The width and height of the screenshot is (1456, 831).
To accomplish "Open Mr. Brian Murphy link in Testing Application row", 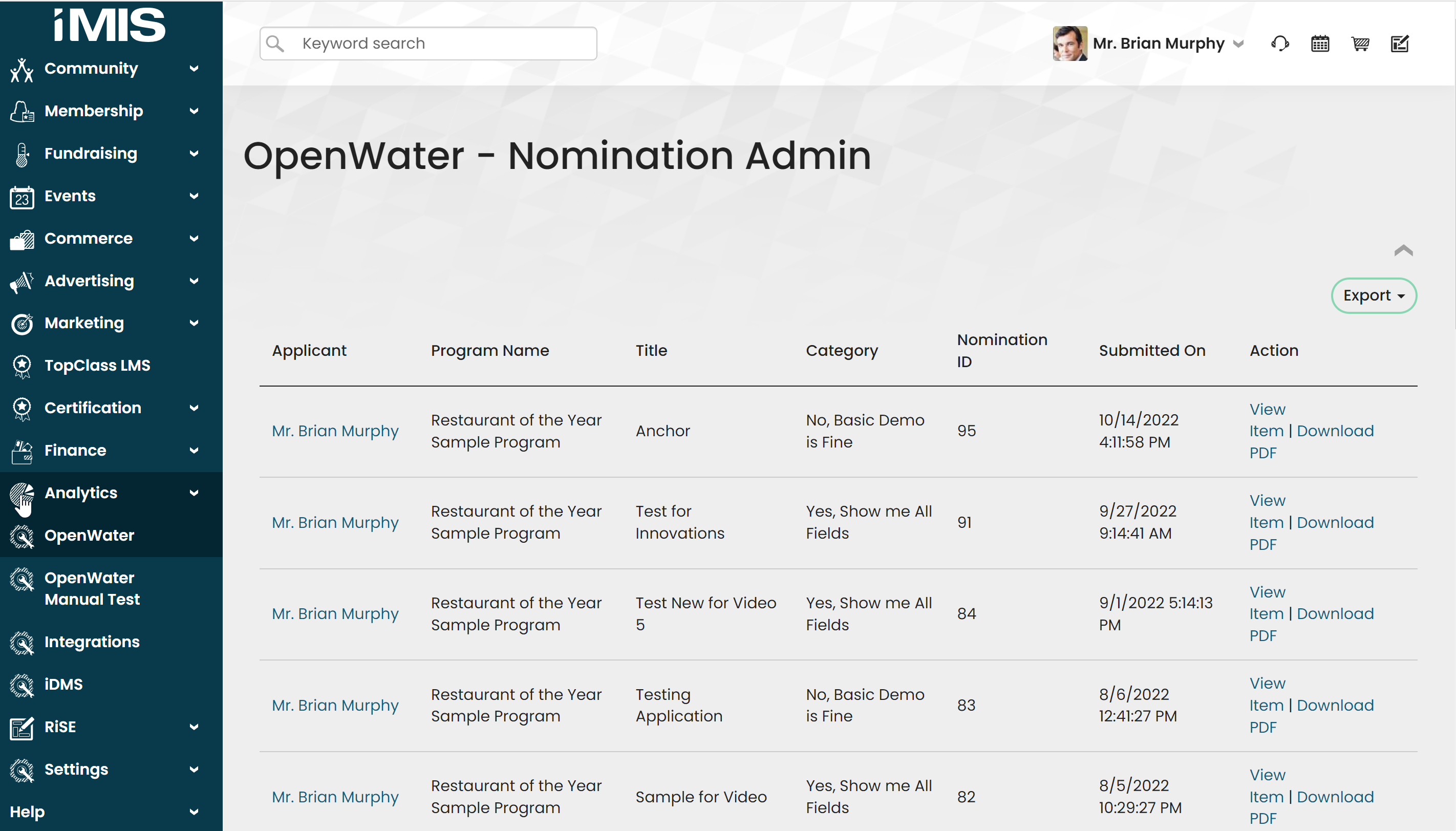I will pyautogui.click(x=335, y=706).
